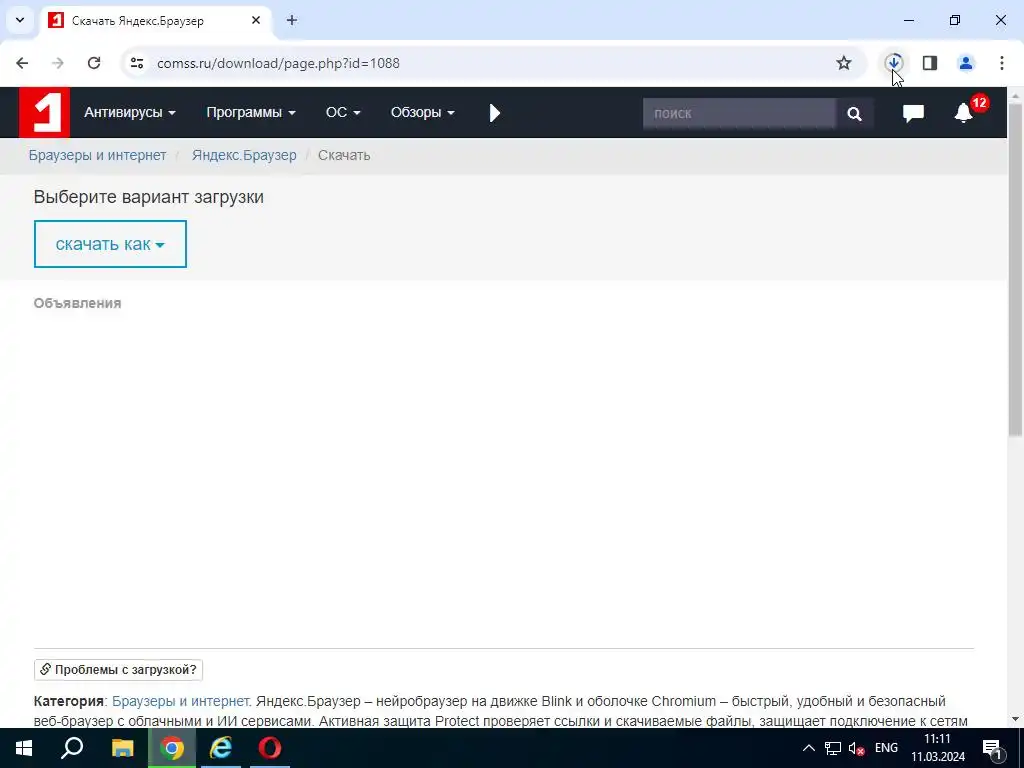1024x768 pixels.
Task: Open Яндекс.Браузер breadcrumb link
Action: coord(244,155)
